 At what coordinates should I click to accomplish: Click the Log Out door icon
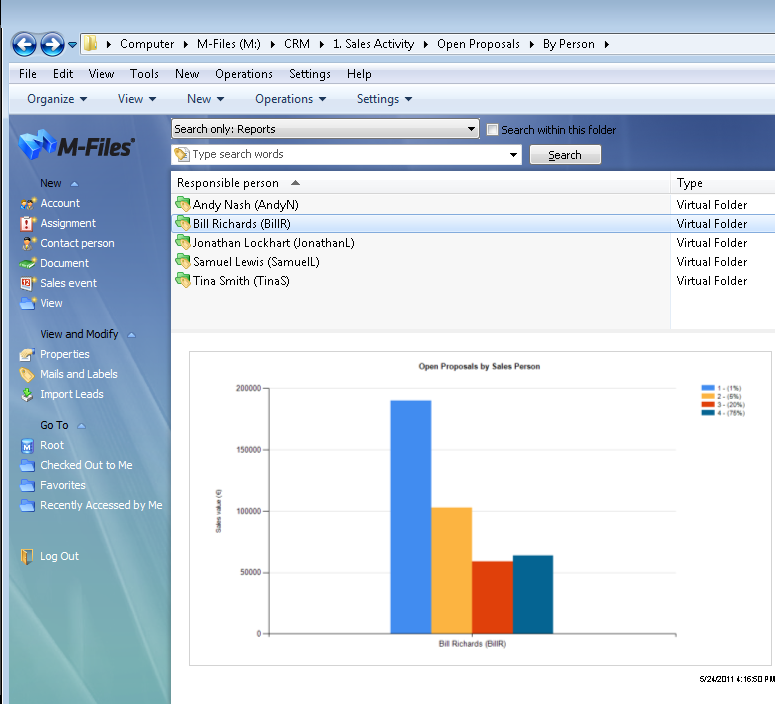point(27,556)
